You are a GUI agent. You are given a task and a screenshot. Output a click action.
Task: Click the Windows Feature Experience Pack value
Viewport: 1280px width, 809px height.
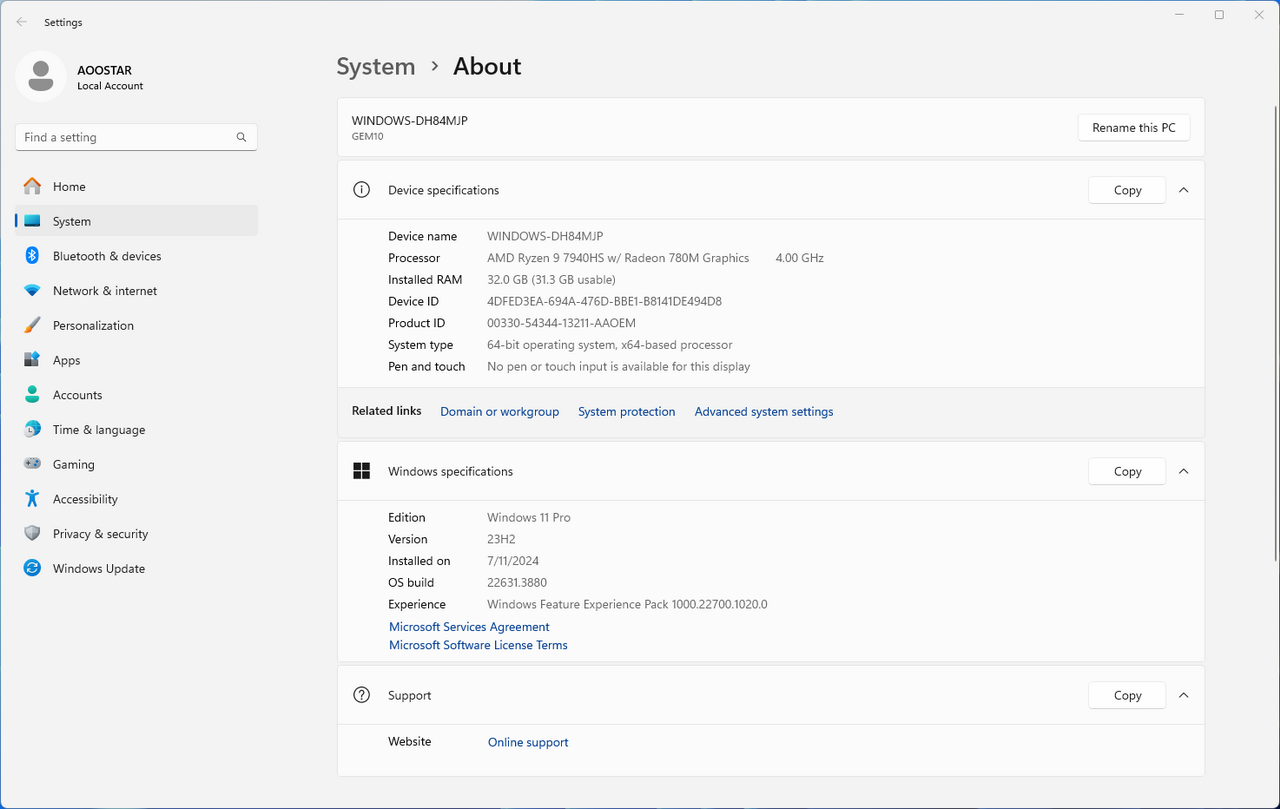(x=627, y=605)
